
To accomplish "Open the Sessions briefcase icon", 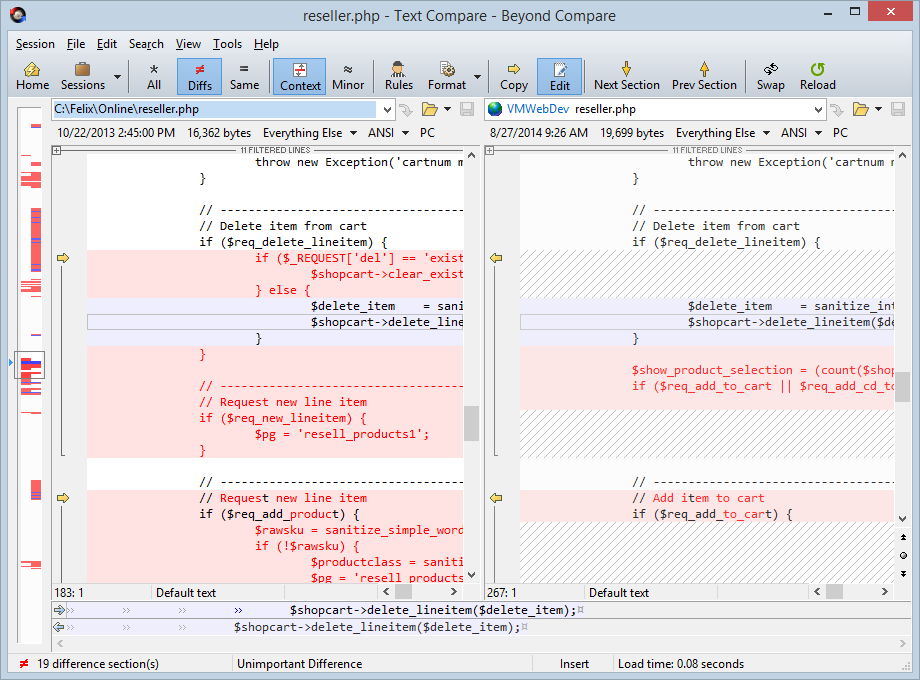I will [x=82, y=76].
